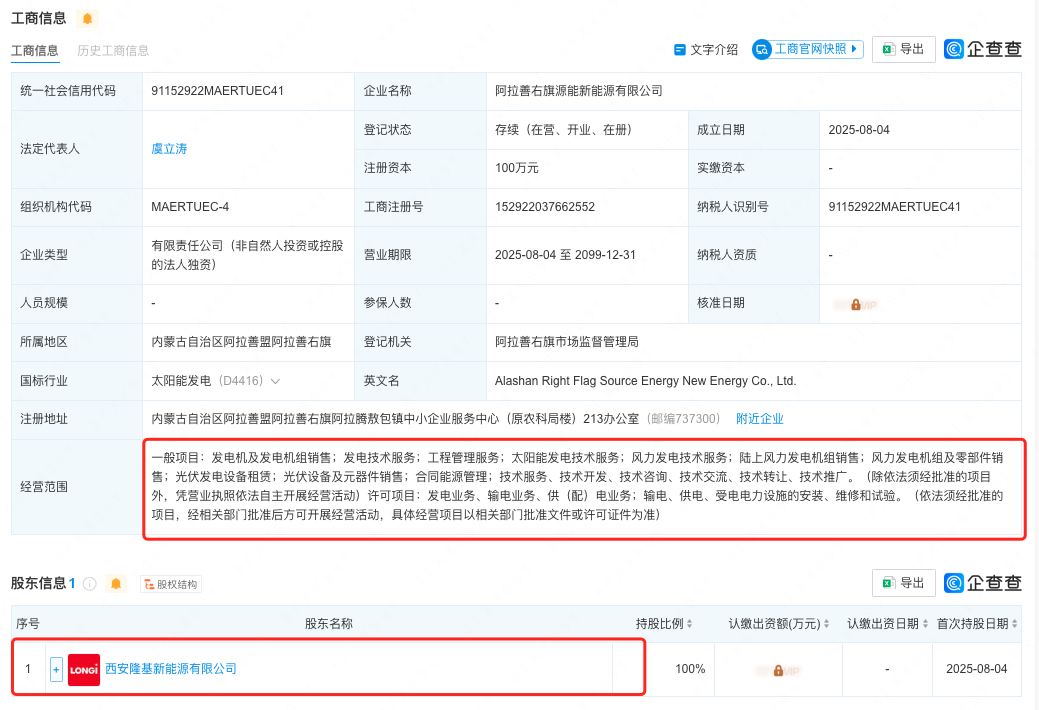Click the 企查查 logo beside 工商信息 export
This screenshot has height=710, width=1039.
pyautogui.click(x=983, y=49)
